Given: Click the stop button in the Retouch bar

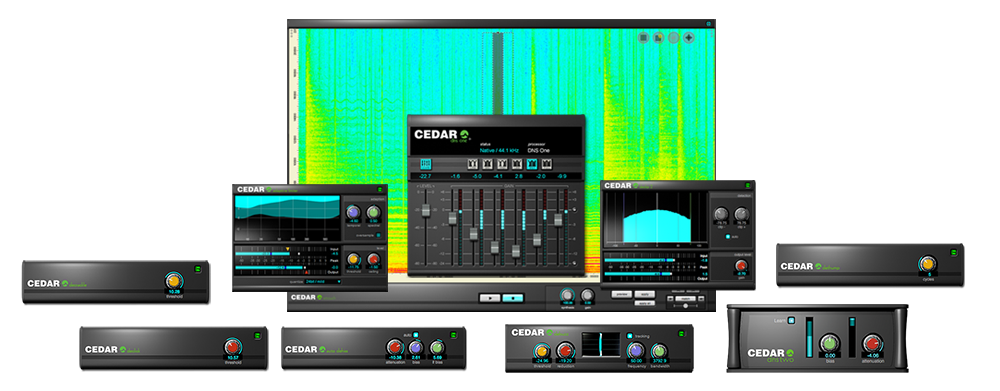Looking at the screenshot, I should point(513,298).
